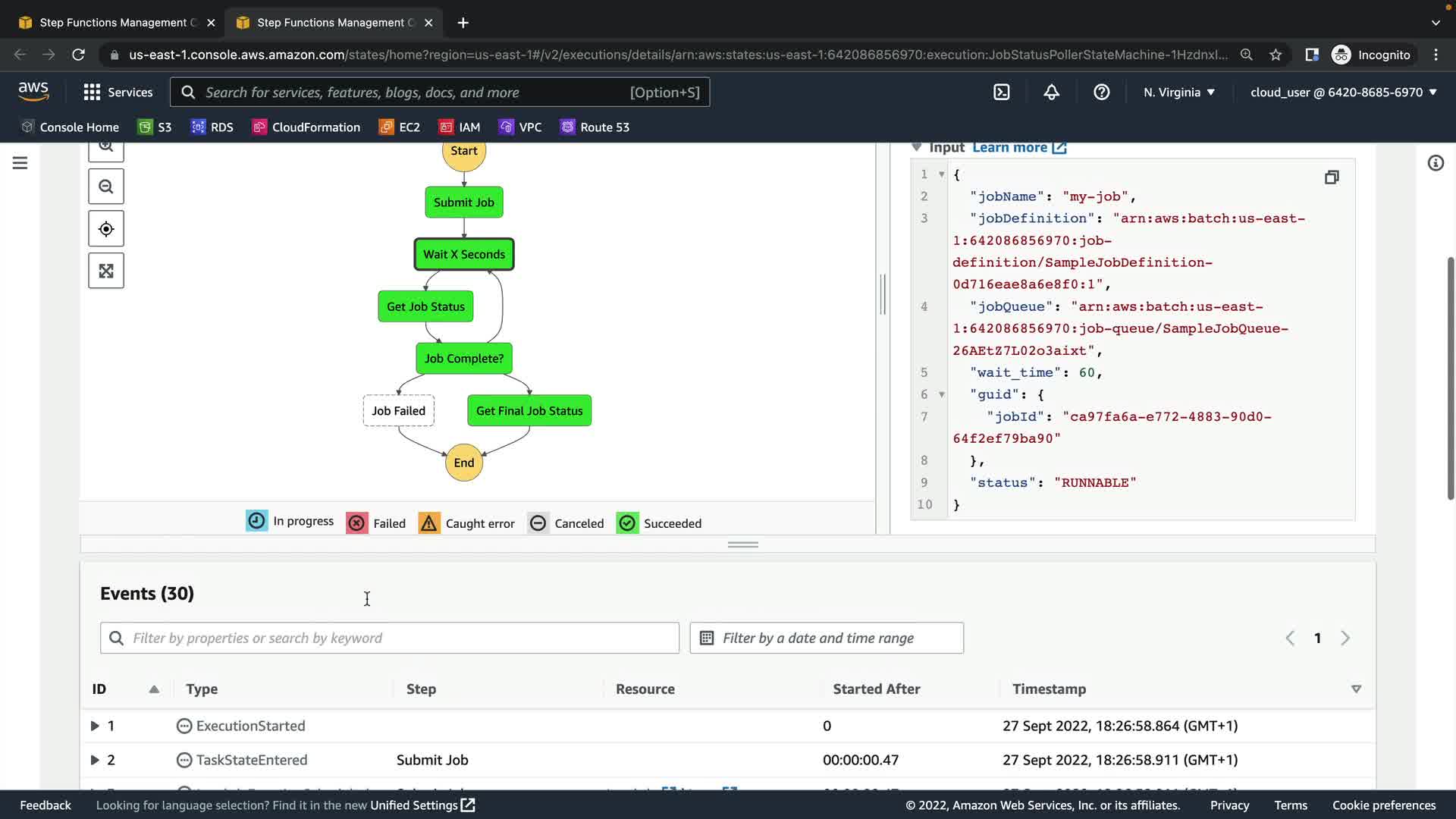Copy the input JSON with the copy icon
The image size is (1456, 819).
click(1332, 177)
